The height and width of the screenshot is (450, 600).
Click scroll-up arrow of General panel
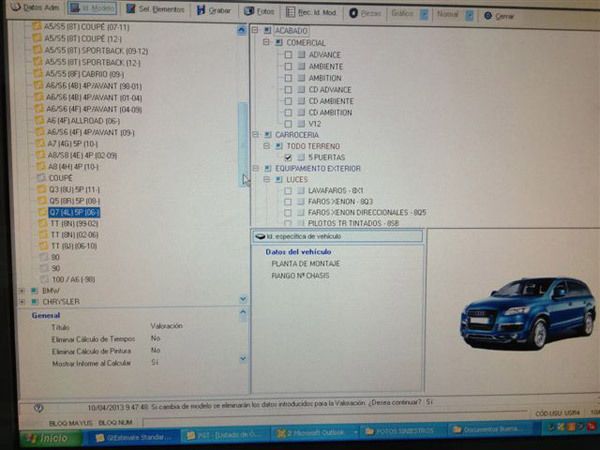[x=243, y=313]
